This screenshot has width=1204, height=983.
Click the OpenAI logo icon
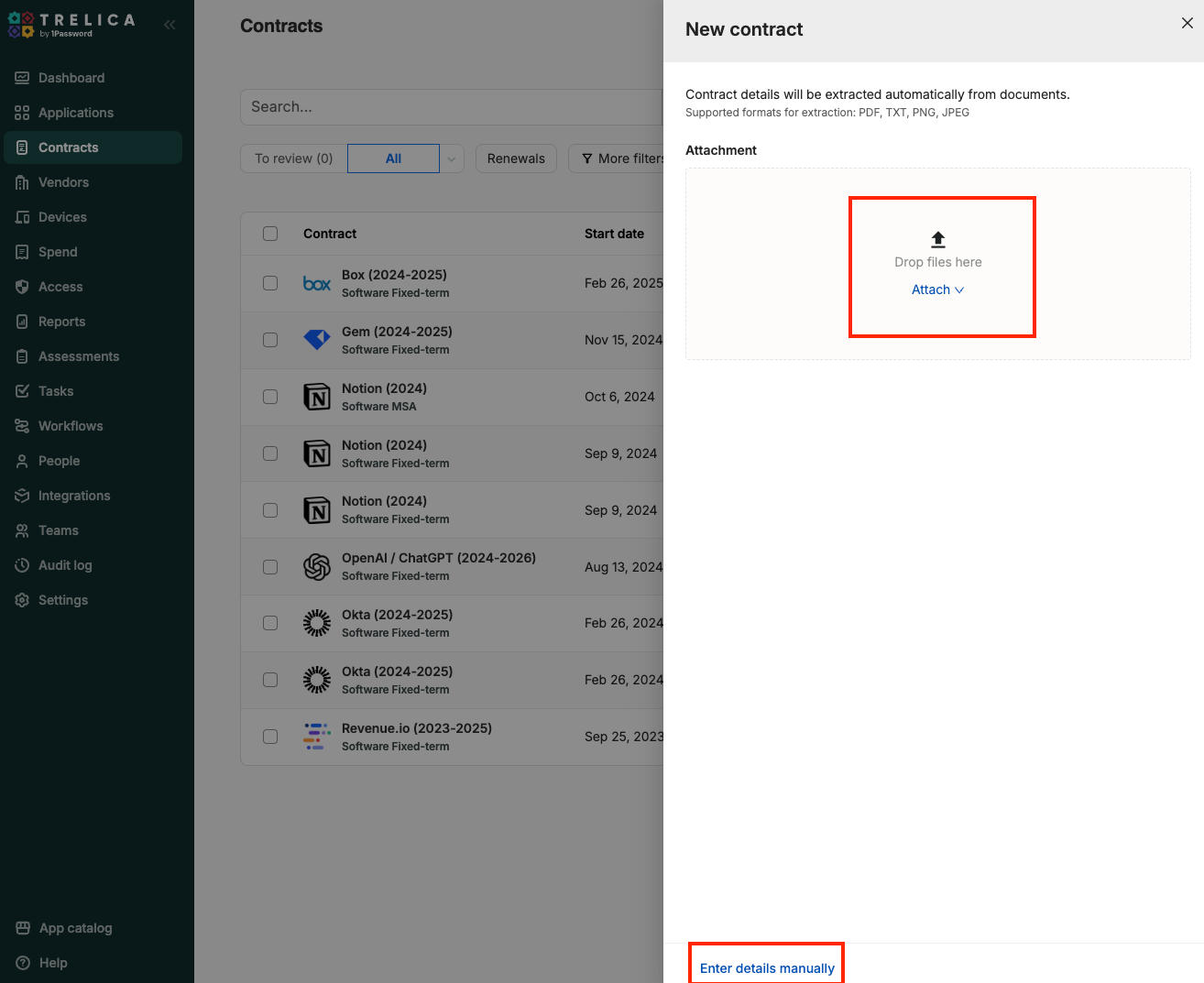[317, 567]
